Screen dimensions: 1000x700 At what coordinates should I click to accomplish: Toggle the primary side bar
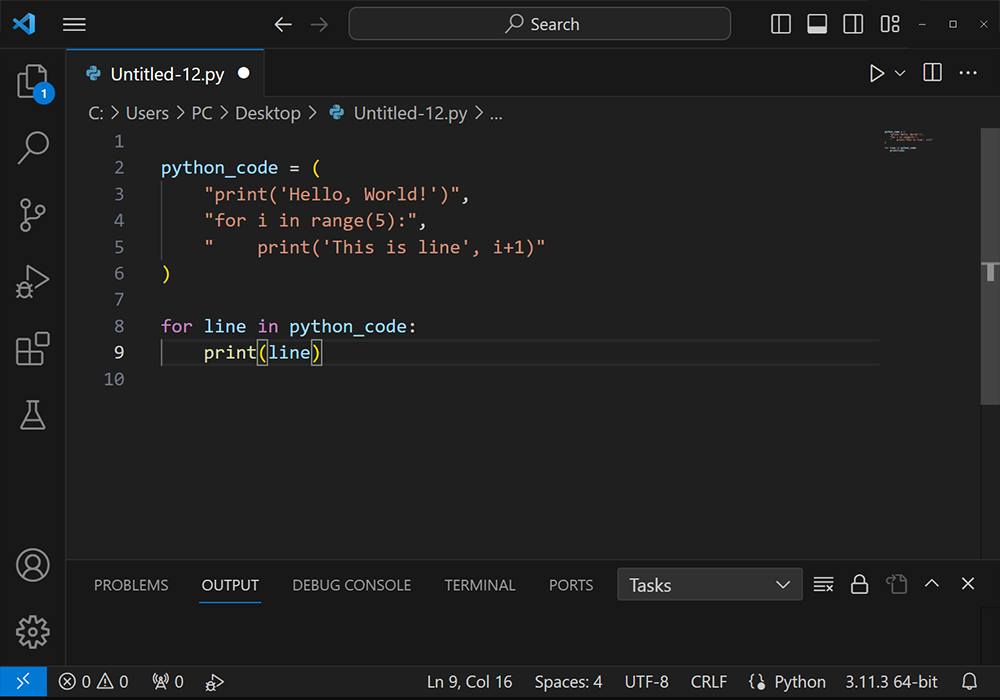pyautogui.click(x=781, y=24)
